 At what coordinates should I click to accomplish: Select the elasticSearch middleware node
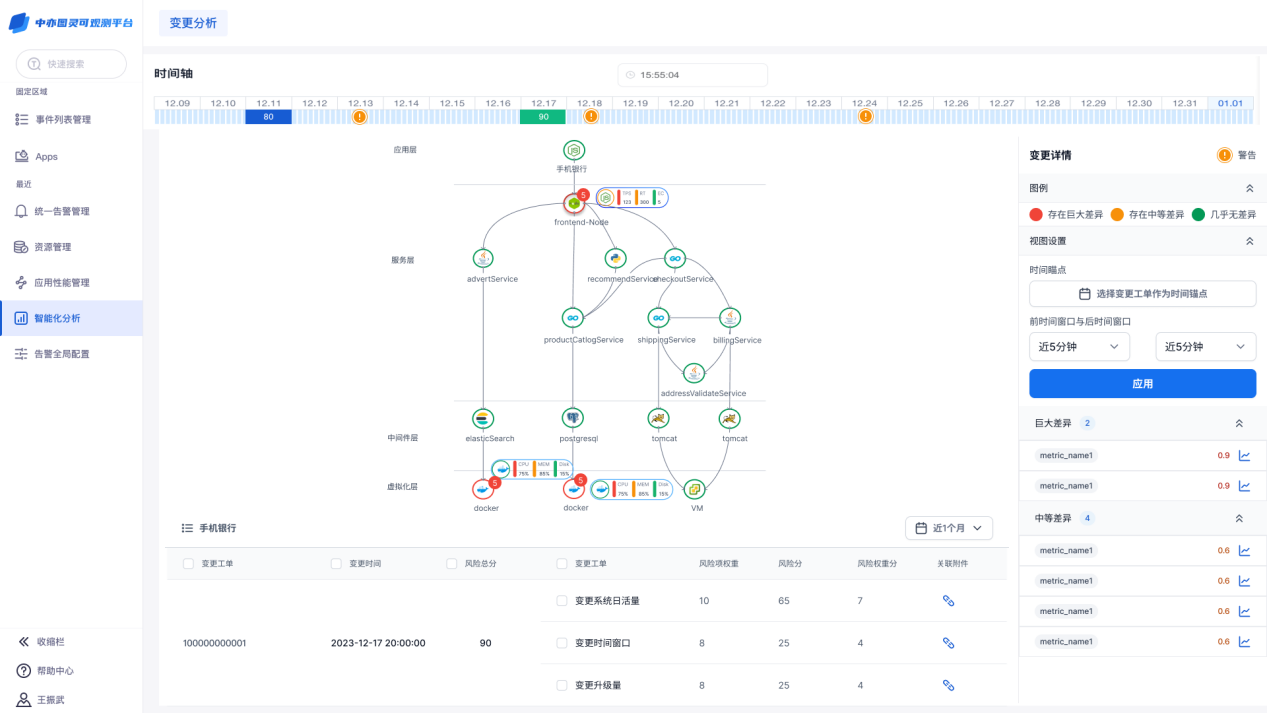click(x=483, y=418)
